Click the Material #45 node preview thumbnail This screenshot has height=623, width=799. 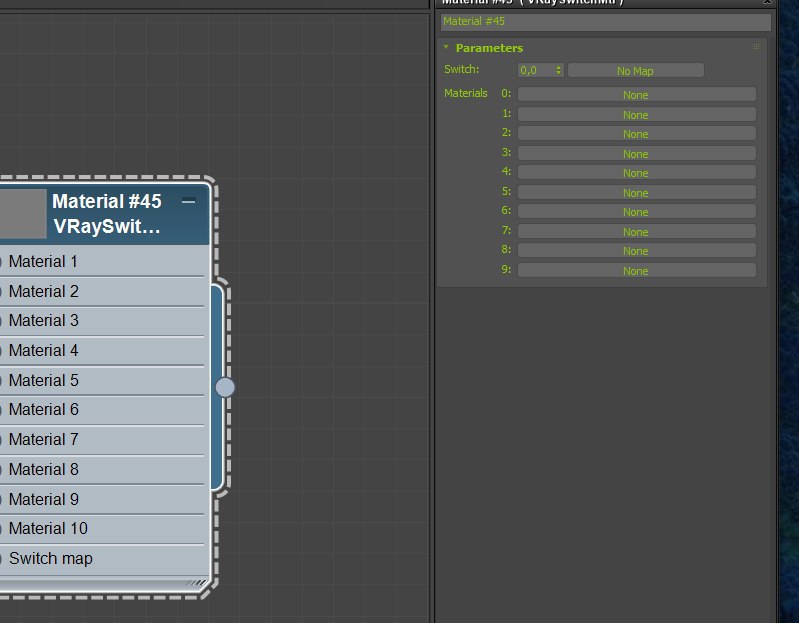pos(23,213)
